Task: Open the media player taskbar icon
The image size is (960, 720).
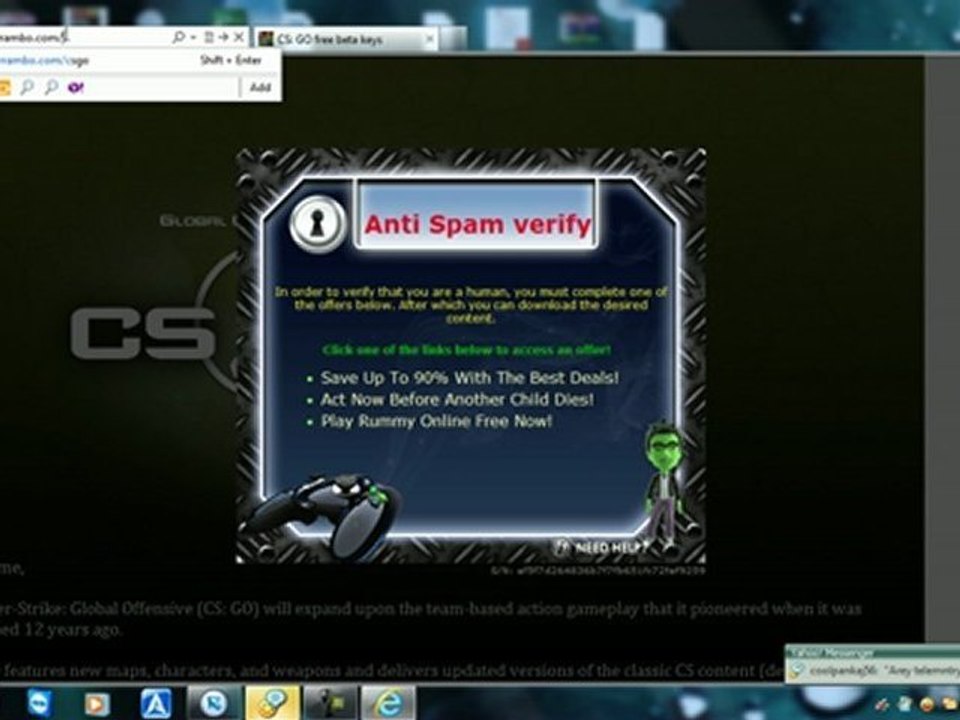Action: [96, 705]
